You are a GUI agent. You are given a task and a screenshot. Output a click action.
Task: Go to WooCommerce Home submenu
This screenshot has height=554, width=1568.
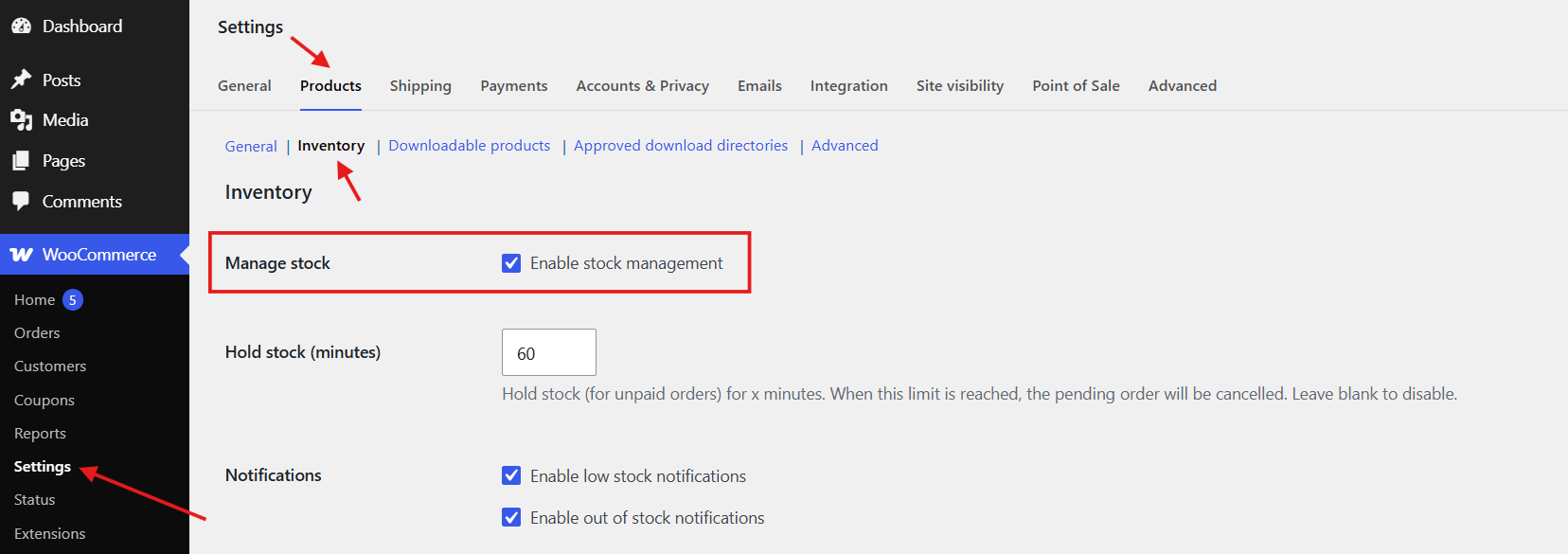pos(35,300)
